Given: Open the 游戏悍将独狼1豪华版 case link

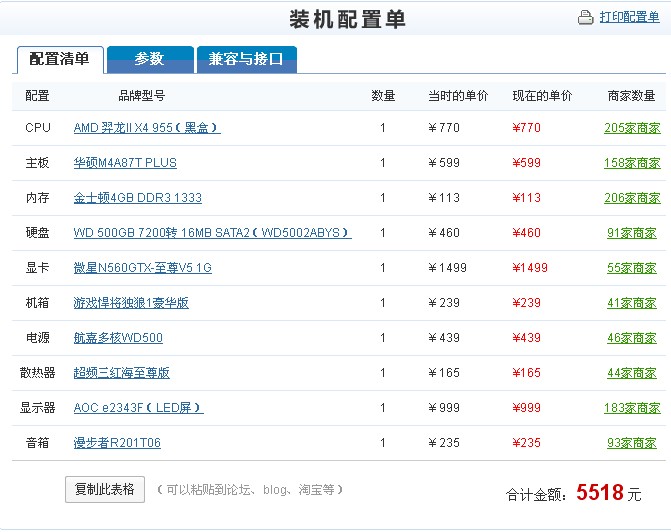Looking at the screenshot, I should click(x=131, y=303).
